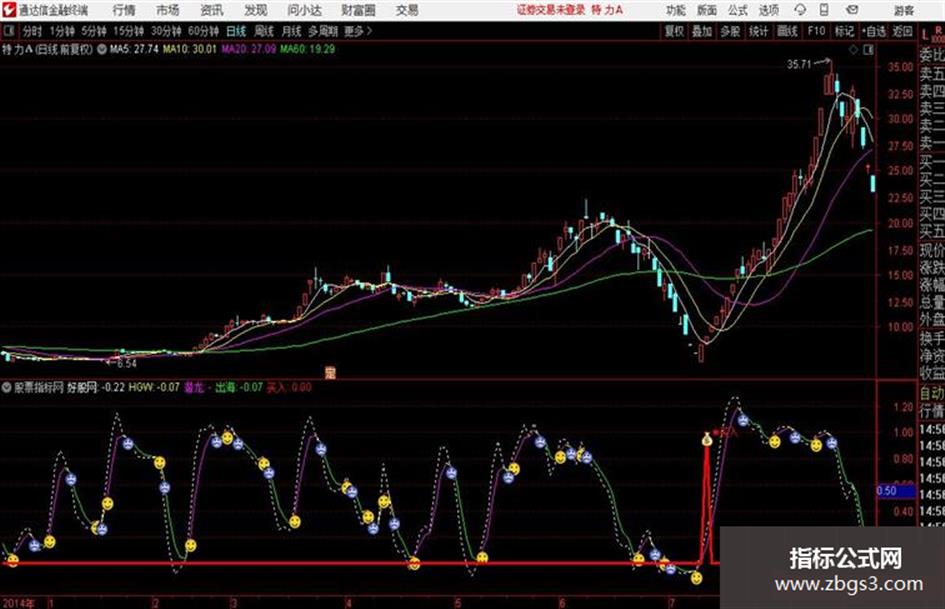The height and width of the screenshot is (609, 945).
Task: Click the round MA settings icon
Action: pos(102,49)
